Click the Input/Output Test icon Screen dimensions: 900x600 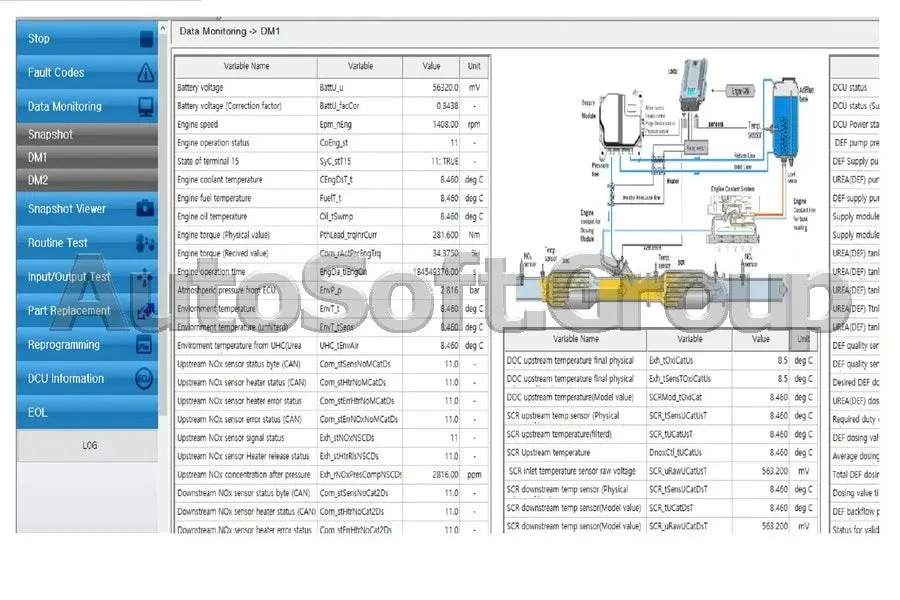pos(145,277)
